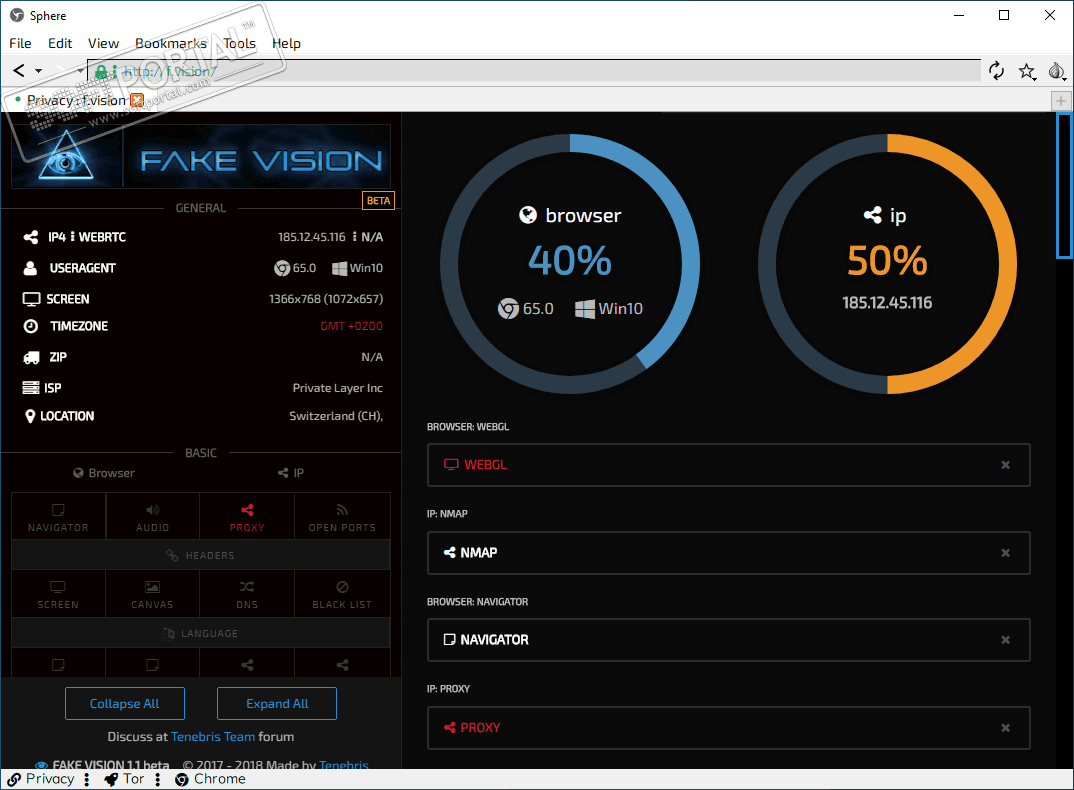Bookmark page with the star icon
The height and width of the screenshot is (790, 1074).
click(x=1026, y=71)
